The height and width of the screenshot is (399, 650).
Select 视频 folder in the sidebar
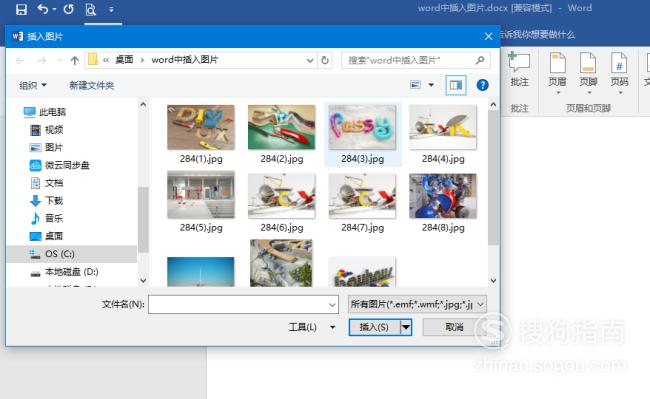tap(46, 130)
